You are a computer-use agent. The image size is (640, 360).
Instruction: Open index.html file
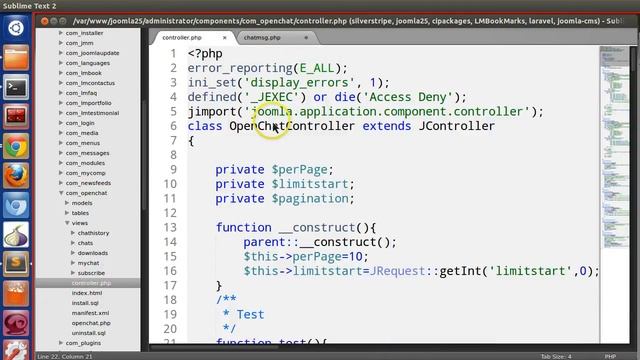click(x=87, y=293)
